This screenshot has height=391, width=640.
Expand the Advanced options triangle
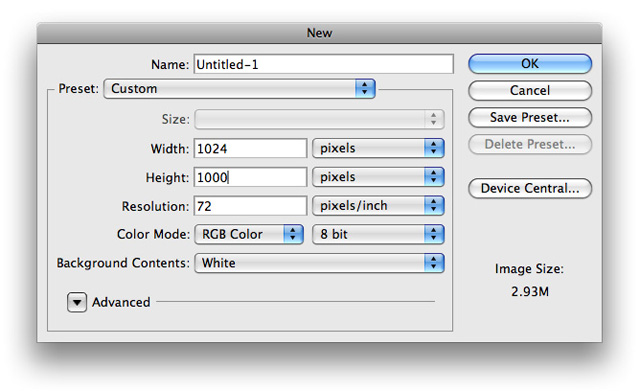(77, 302)
